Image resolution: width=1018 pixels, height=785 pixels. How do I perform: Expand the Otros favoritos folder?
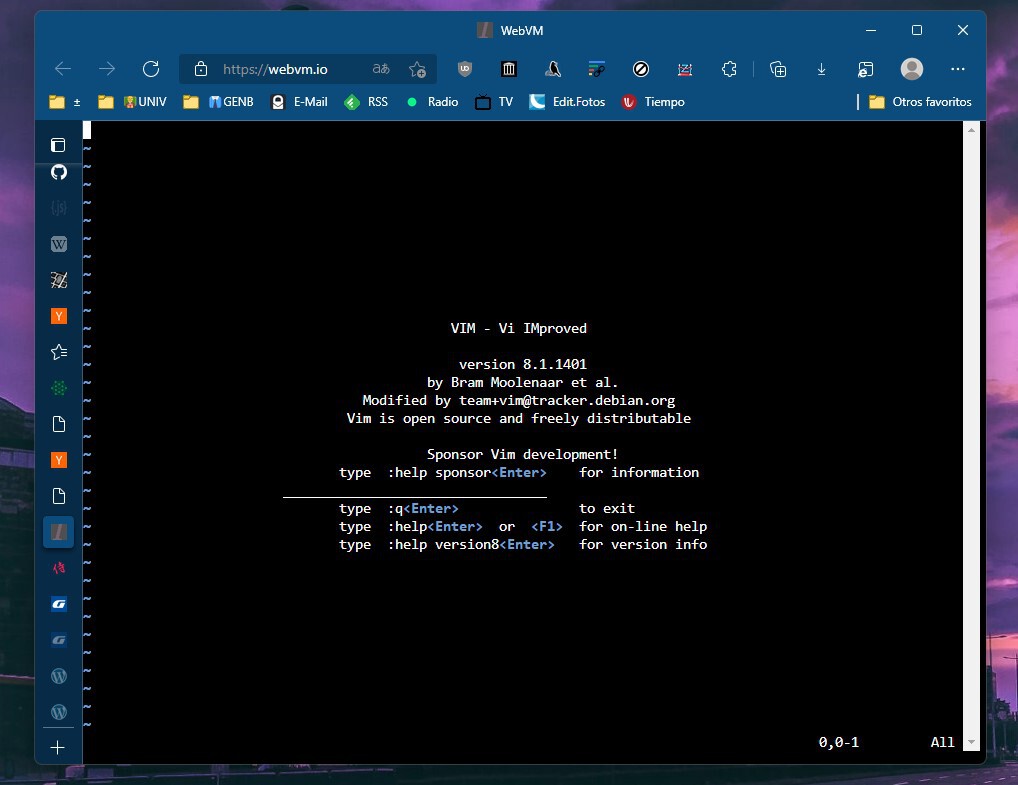point(919,101)
